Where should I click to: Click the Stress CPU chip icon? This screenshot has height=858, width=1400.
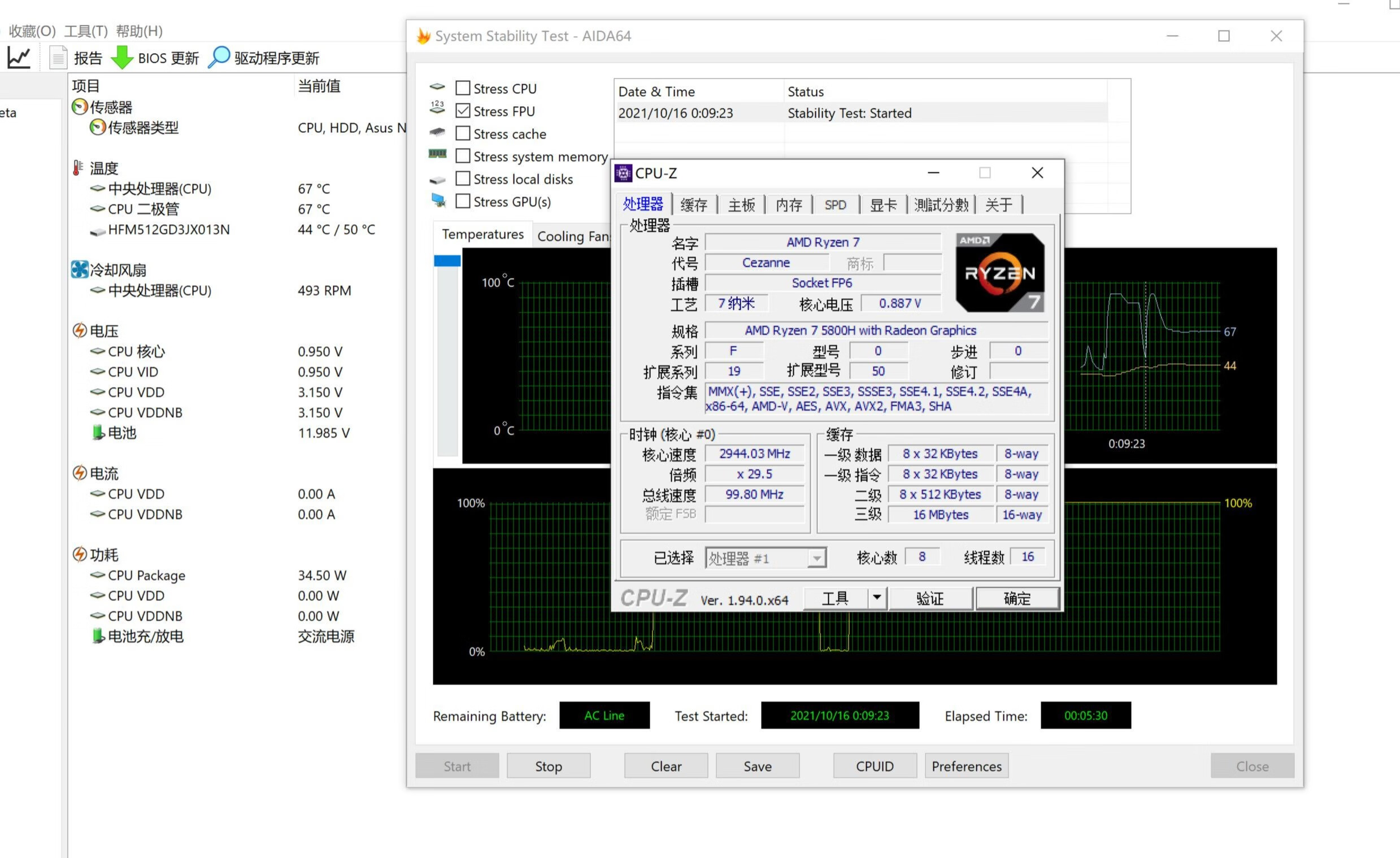point(437,87)
